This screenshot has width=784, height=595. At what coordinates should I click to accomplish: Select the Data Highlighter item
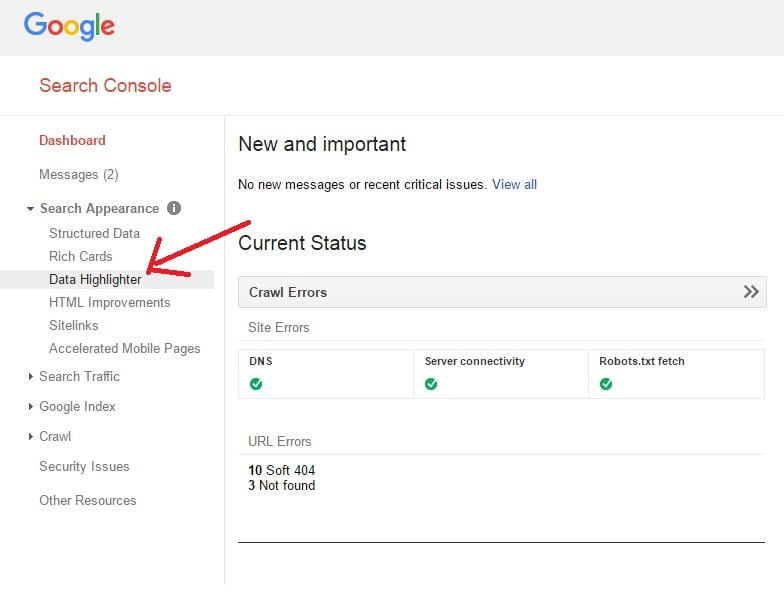(95, 279)
